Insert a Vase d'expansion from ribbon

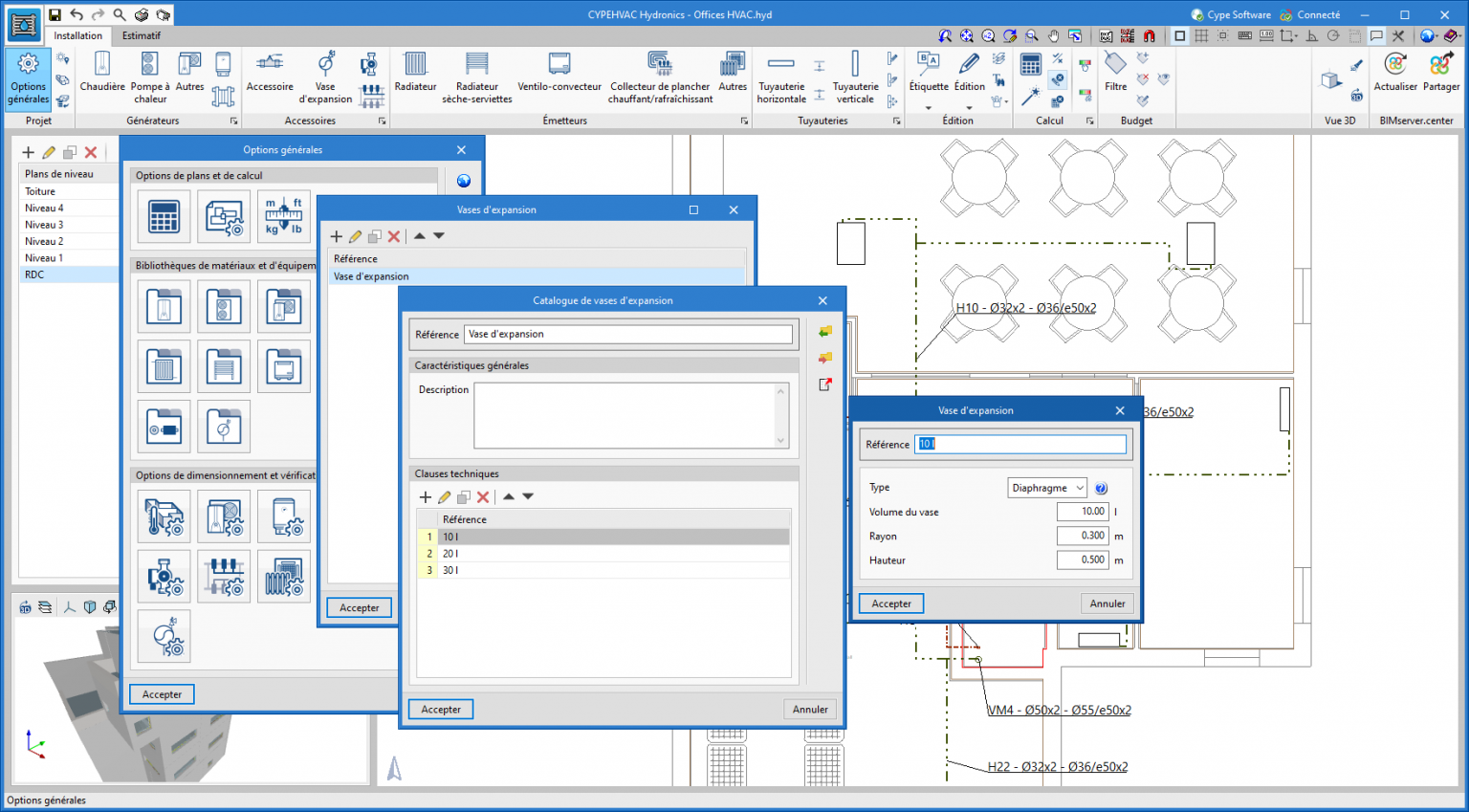coord(325,78)
